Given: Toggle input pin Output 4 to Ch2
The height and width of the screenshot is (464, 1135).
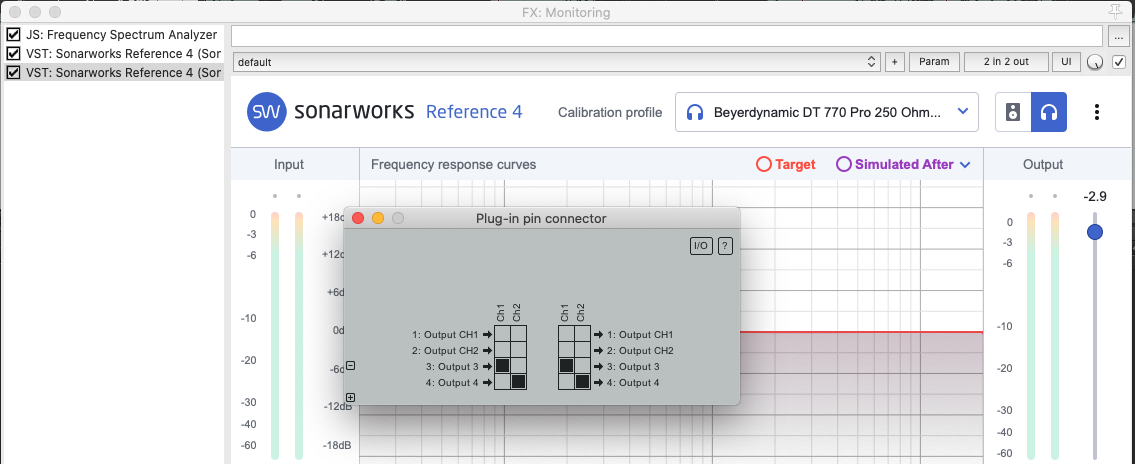Looking at the screenshot, I should (x=518, y=381).
